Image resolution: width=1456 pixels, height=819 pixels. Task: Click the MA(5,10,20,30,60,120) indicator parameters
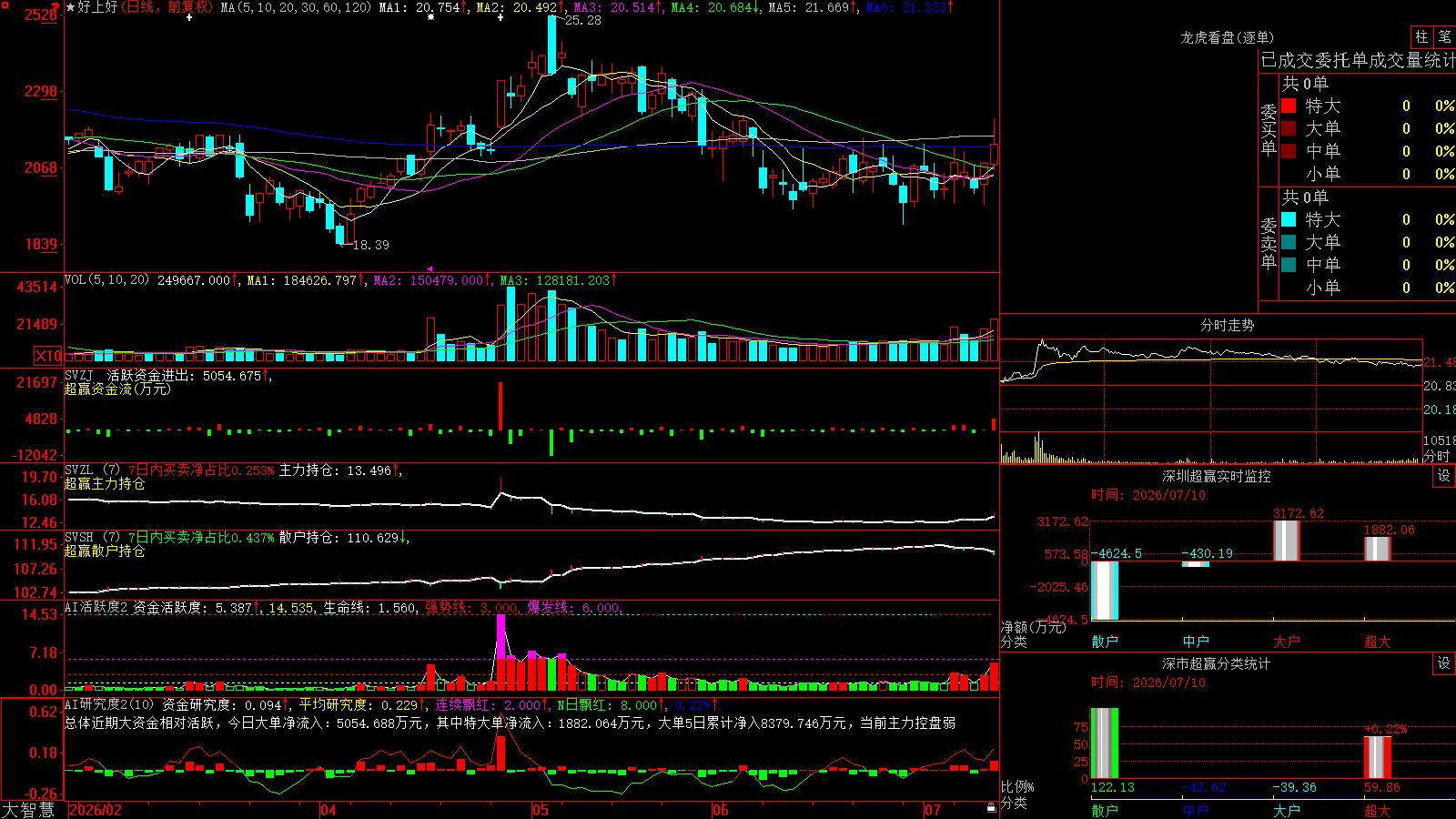(x=297, y=7)
